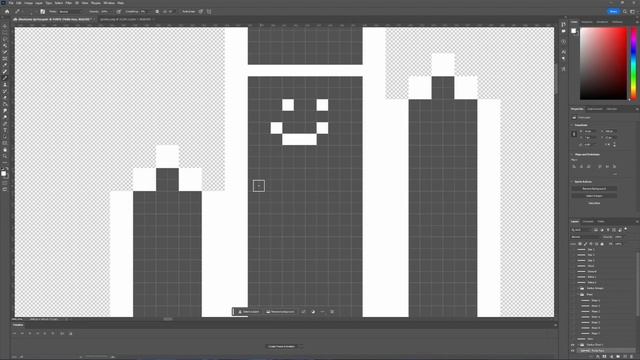
Task: Click Create Frame Animation button
Action: (281, 347)
